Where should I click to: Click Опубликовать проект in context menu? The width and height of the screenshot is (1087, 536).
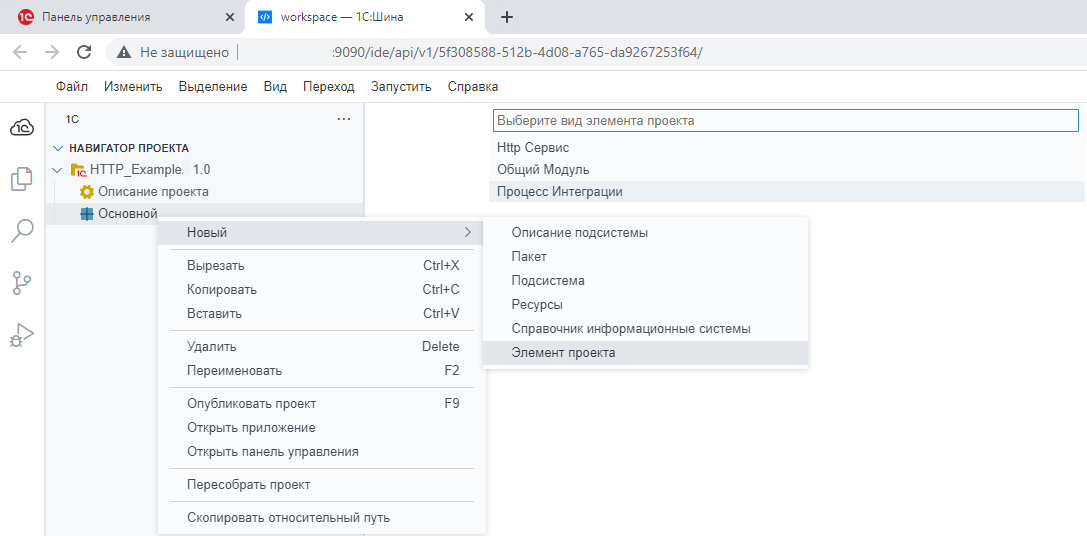click(251, 404)
